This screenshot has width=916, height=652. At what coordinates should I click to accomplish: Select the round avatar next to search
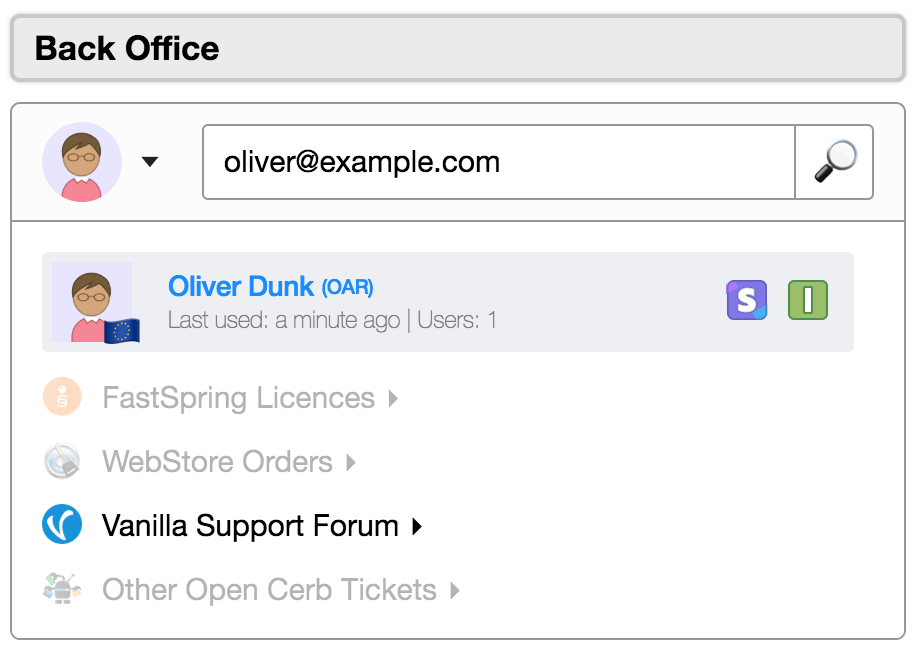coord(82,161)
